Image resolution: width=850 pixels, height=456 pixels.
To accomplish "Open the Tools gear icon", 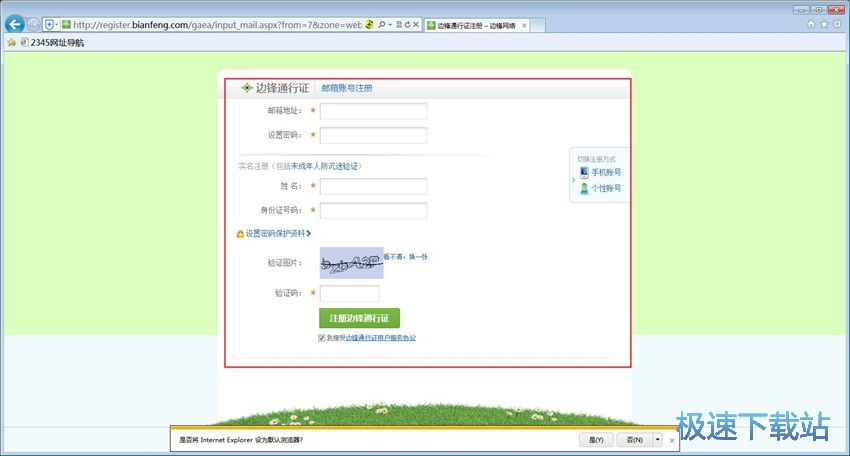I will pos(837,24).
